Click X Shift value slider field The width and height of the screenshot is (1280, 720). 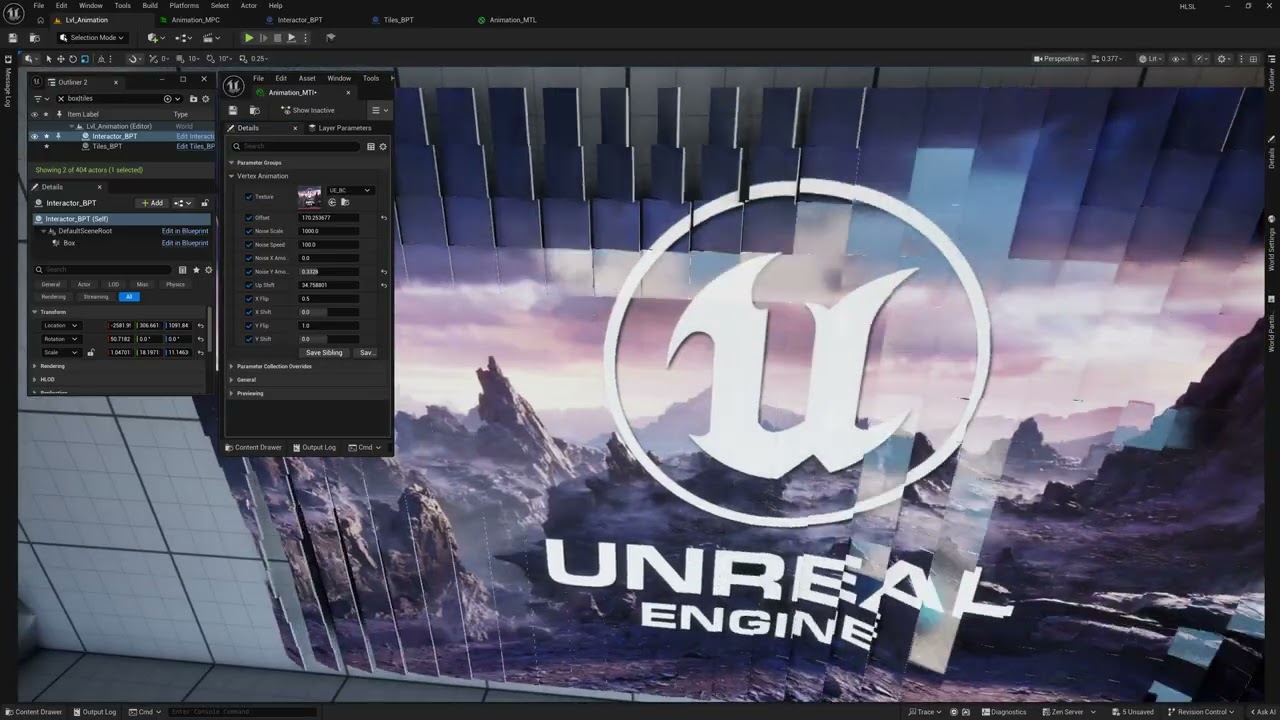coord(328,312)
